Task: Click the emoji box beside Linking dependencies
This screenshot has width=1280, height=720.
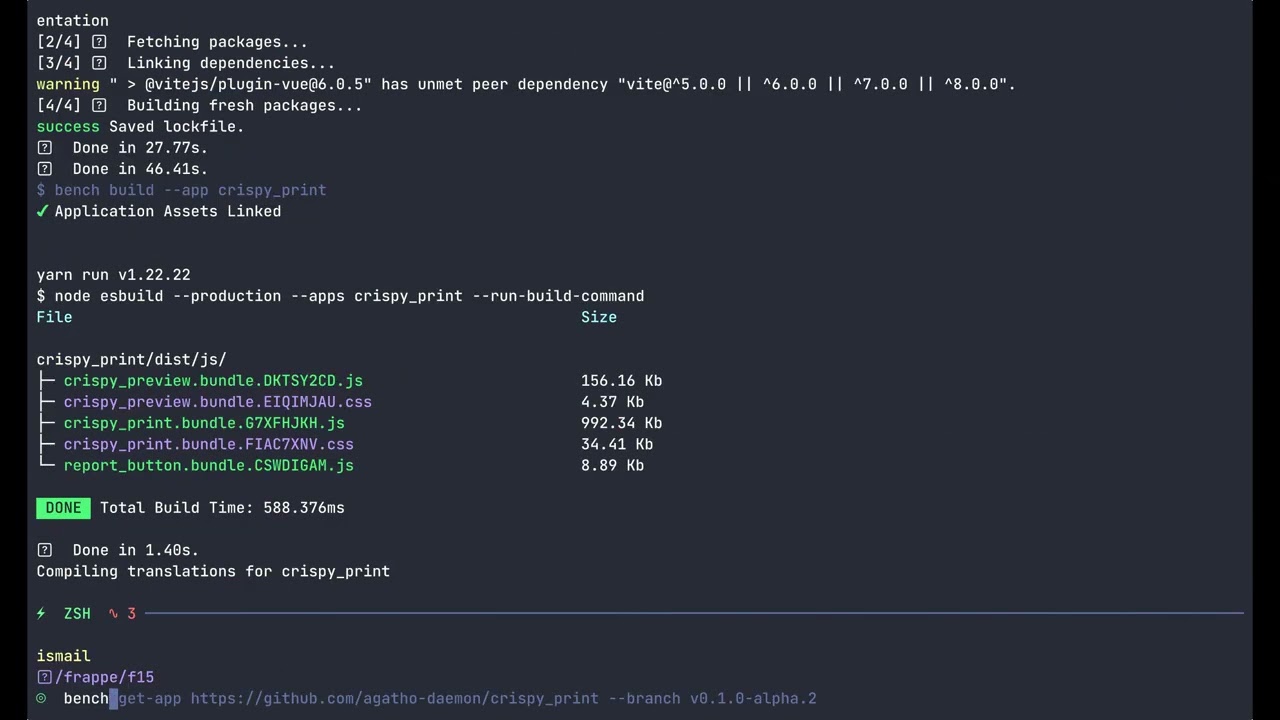Action: [x=99, y=63]
